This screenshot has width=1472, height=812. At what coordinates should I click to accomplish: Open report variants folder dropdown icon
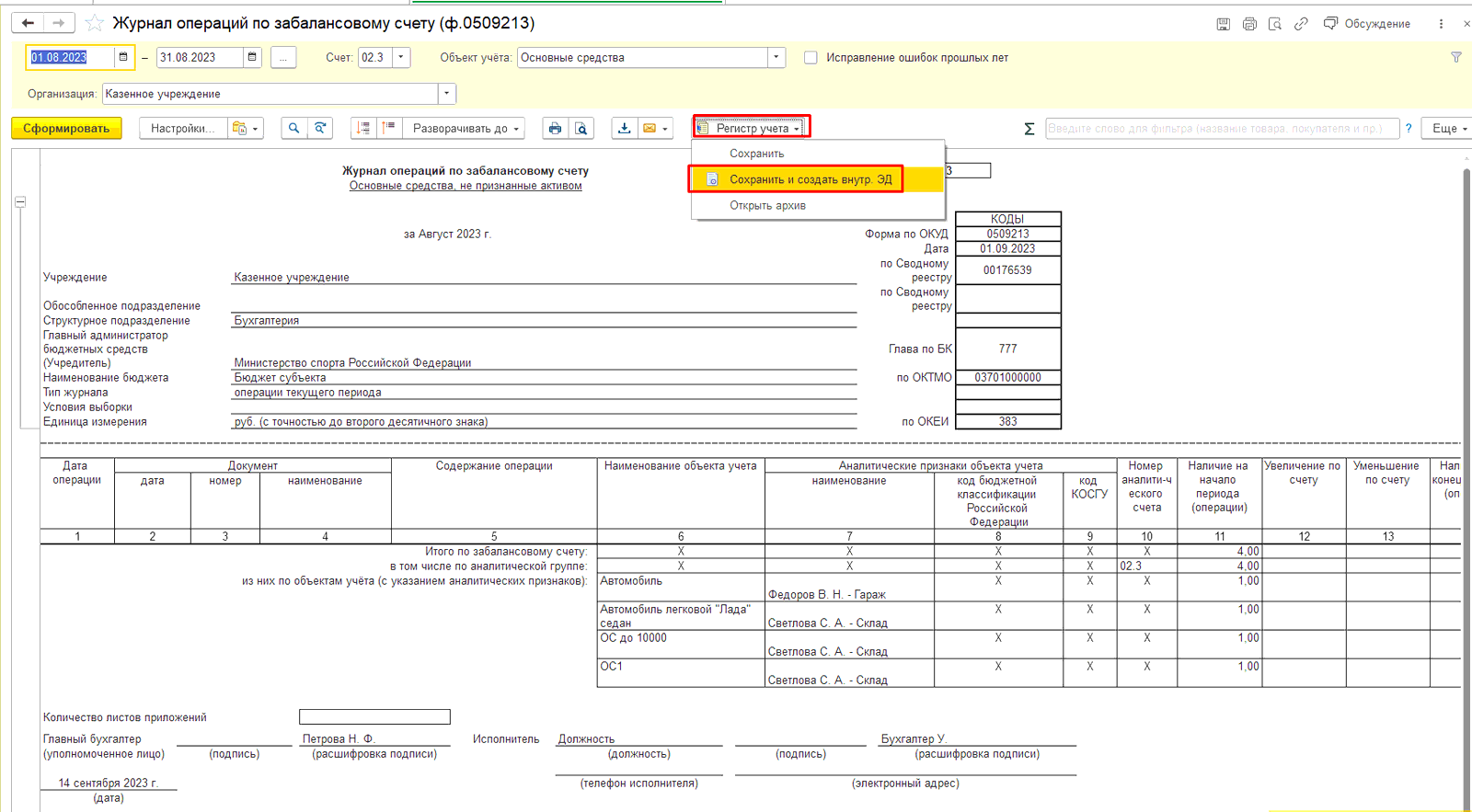(245, 128)
